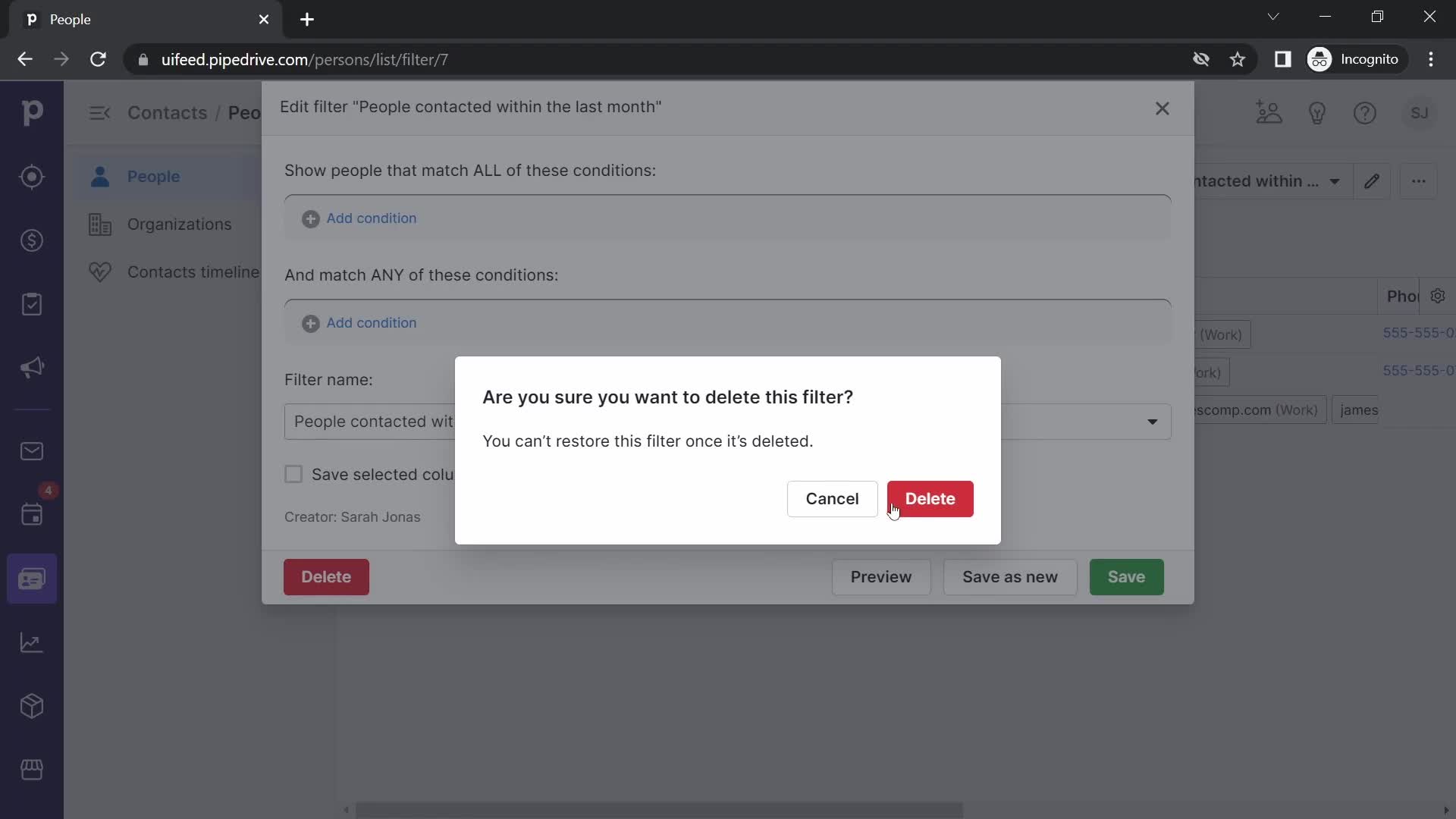Select the Help icon in top bar

click(1365, 113)
